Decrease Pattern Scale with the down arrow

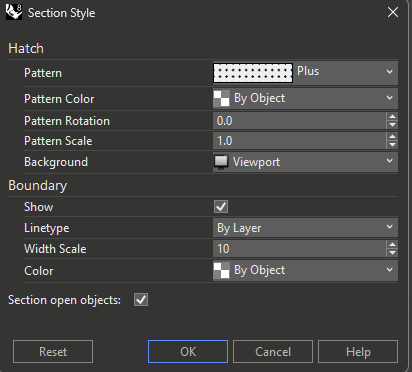click(392, 145)
